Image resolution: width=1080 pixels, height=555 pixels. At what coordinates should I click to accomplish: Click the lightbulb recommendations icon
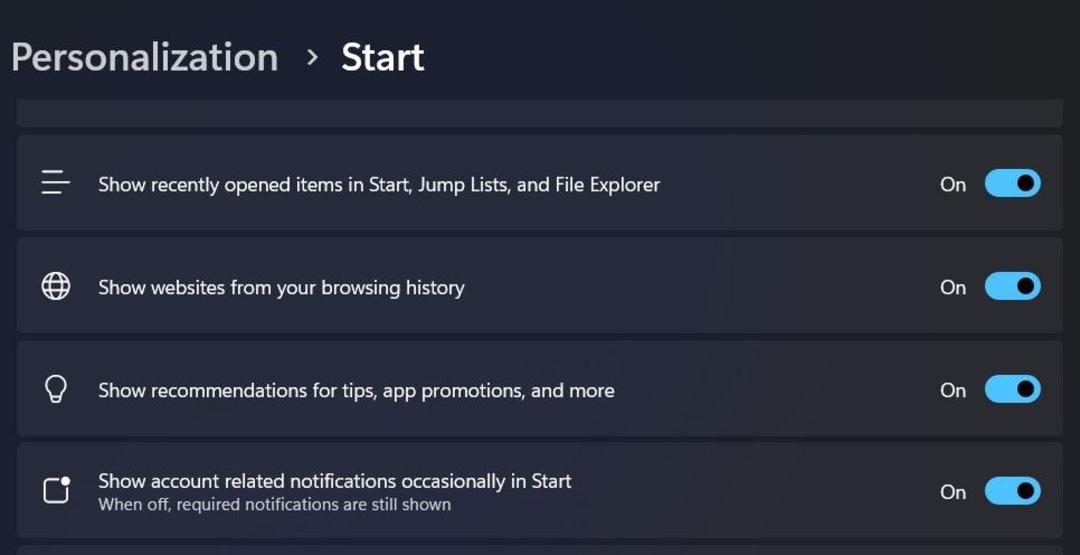pos(56,389)
